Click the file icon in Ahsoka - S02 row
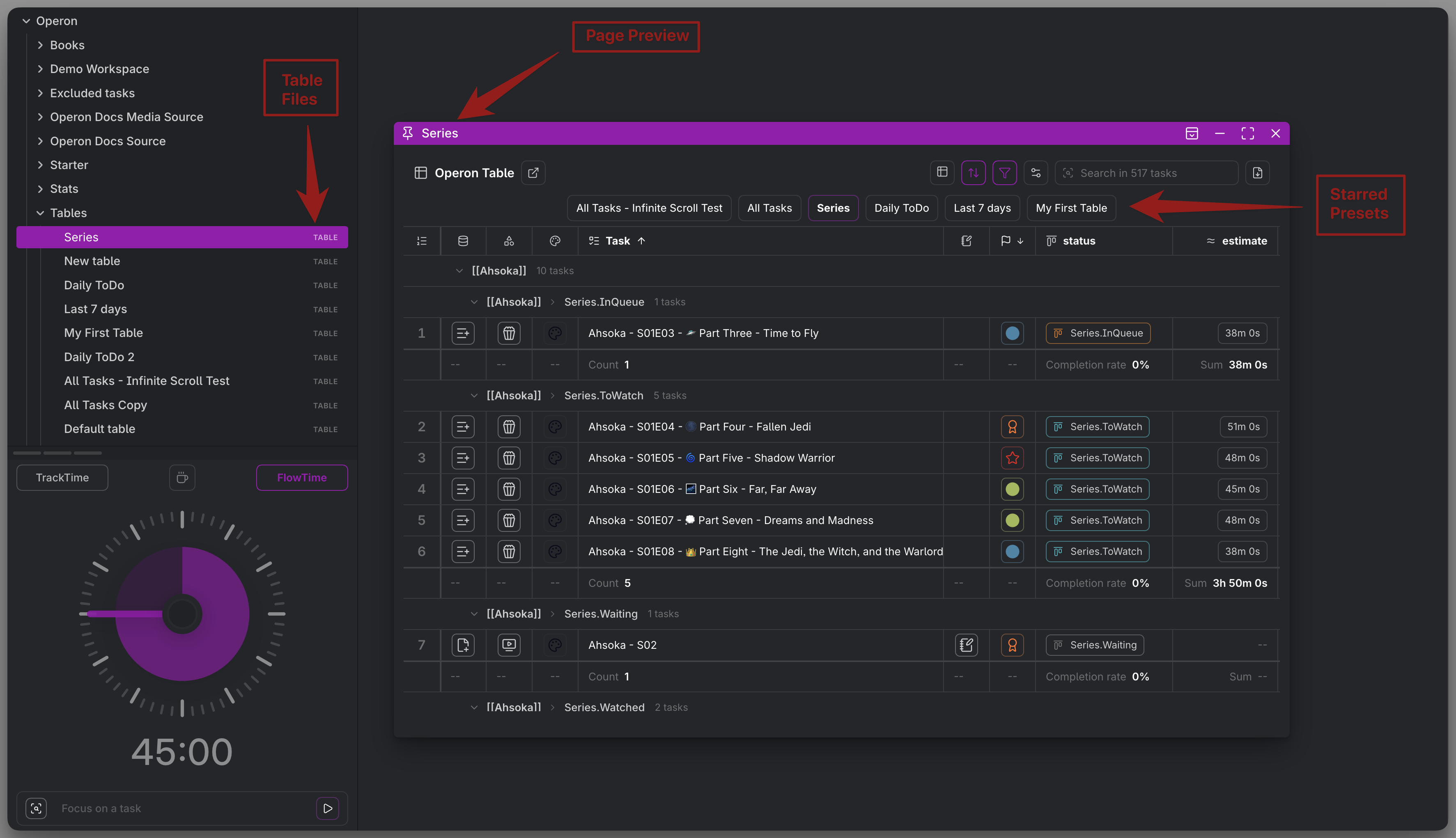Image resolution: width=1456 pixels, height=838 pixels. pyautogui.click(x=463, y=645)
